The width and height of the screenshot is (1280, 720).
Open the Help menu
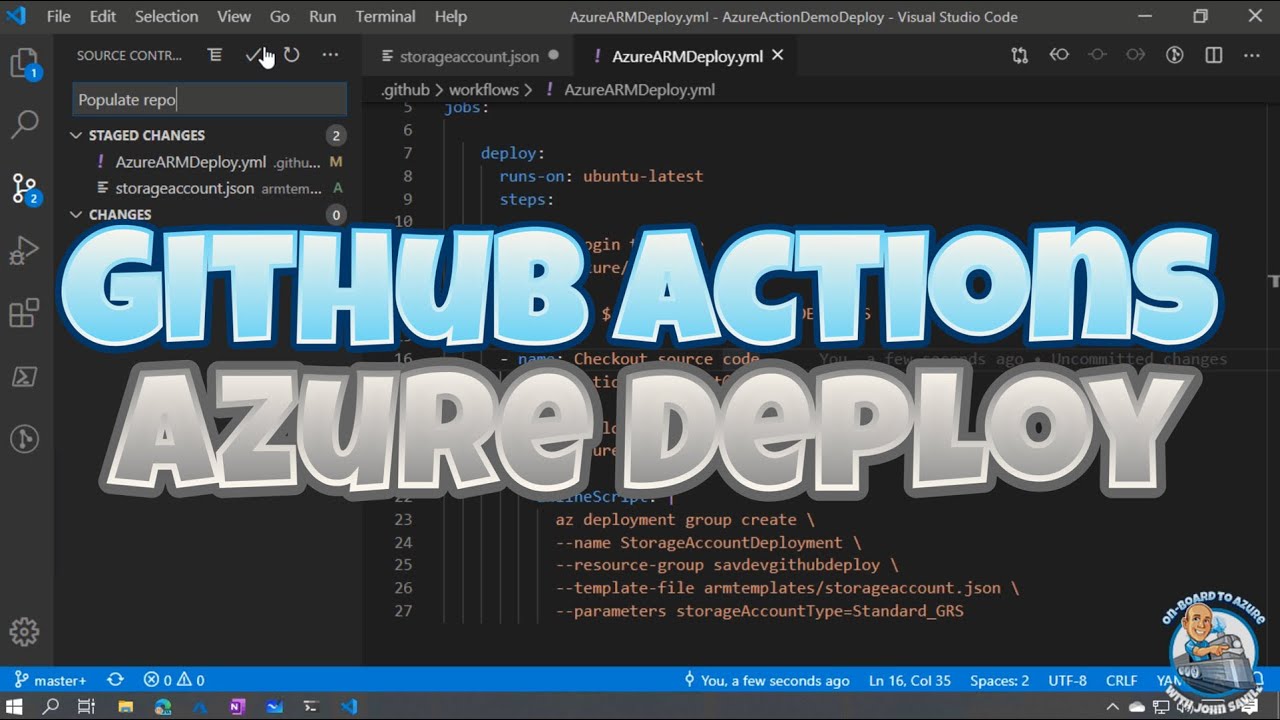pos(450,16)
